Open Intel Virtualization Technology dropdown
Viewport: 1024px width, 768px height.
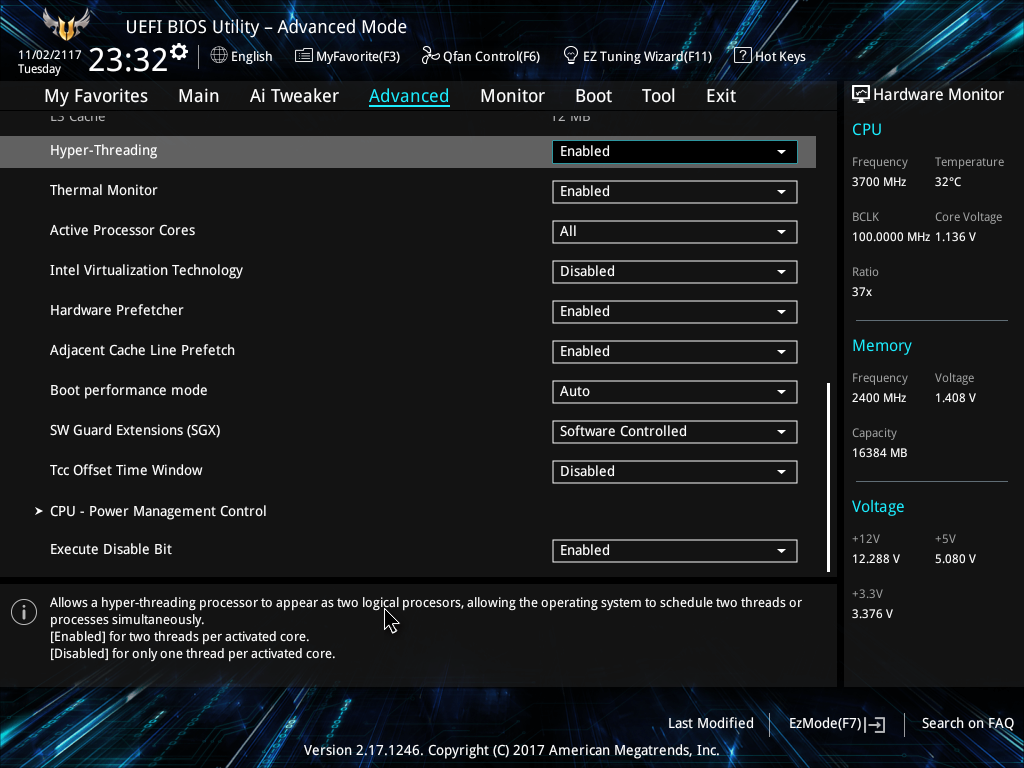click(675, 271)
